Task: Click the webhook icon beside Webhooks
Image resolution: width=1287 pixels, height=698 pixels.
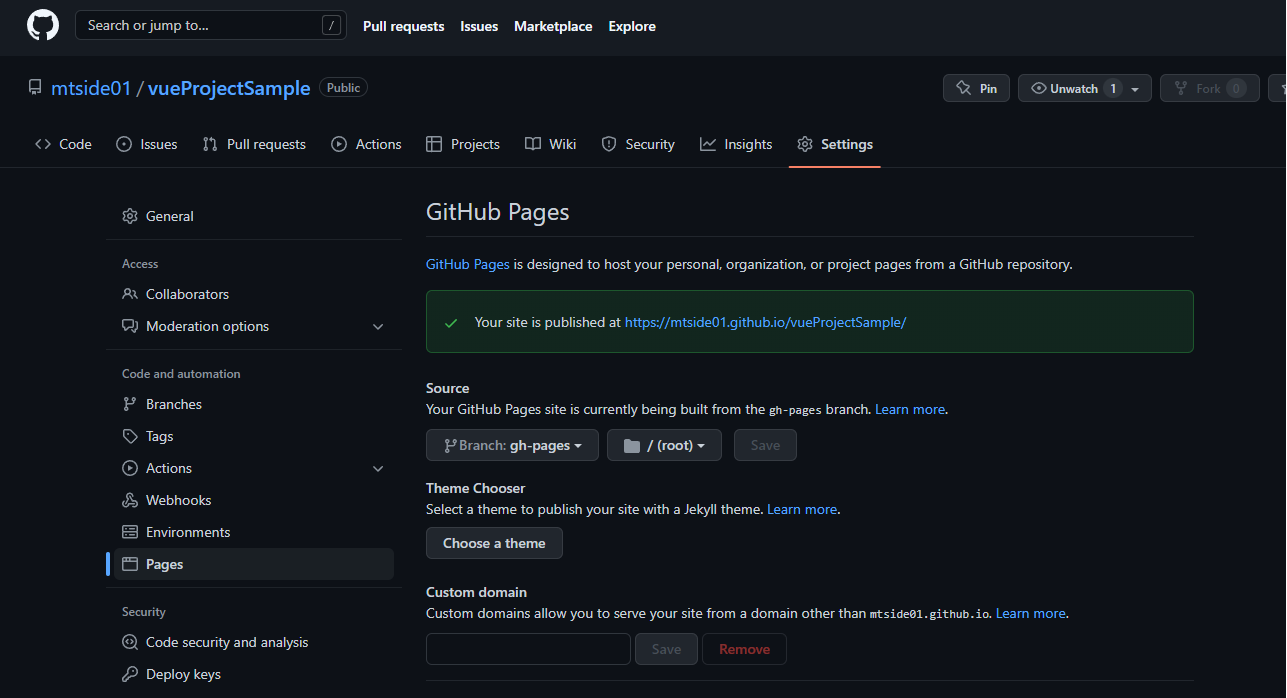Action: point(130,500)
